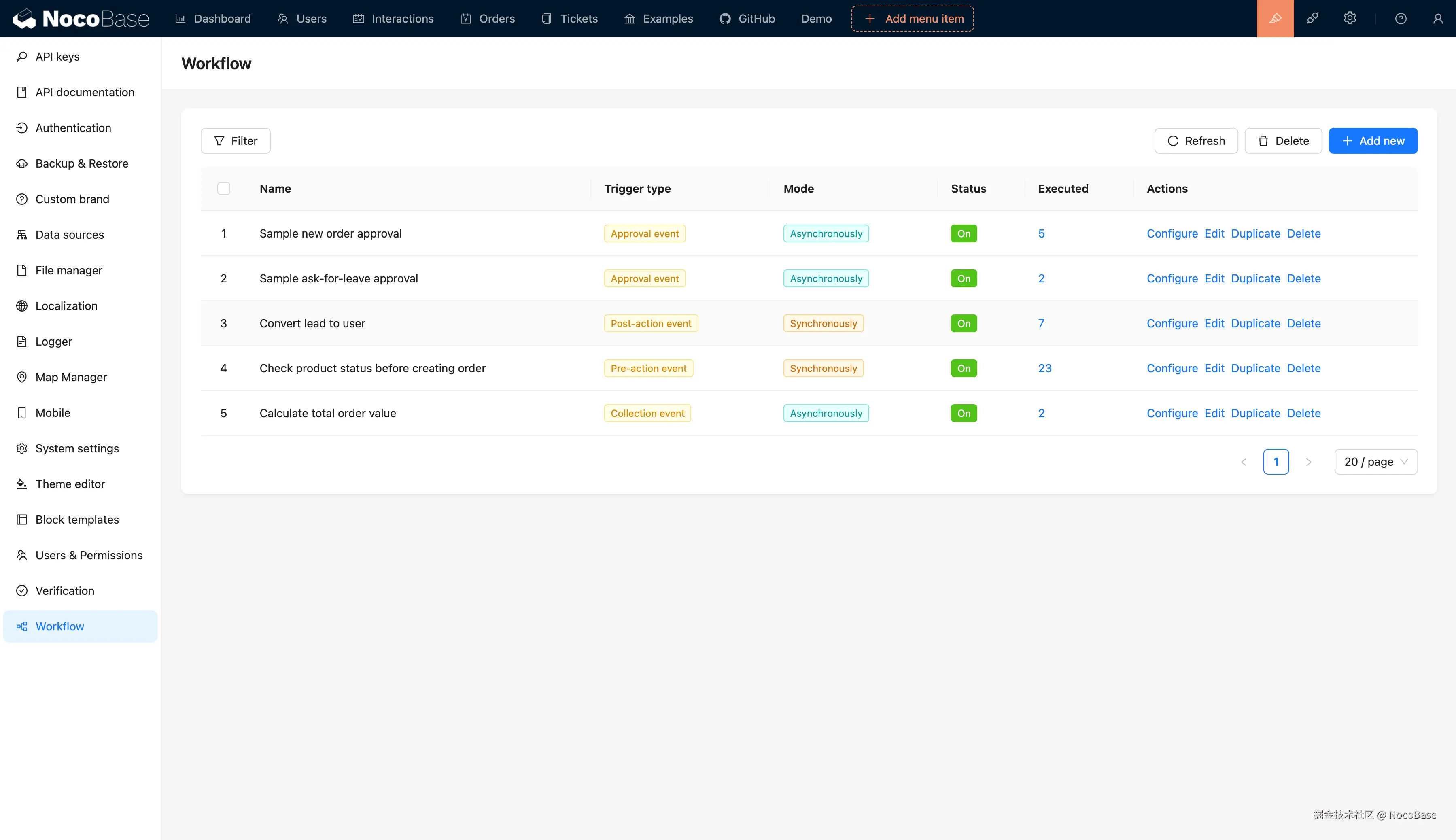1456x840 pixels.
Task: Select page number 1 in pagination
Action: pos(1276,461)
